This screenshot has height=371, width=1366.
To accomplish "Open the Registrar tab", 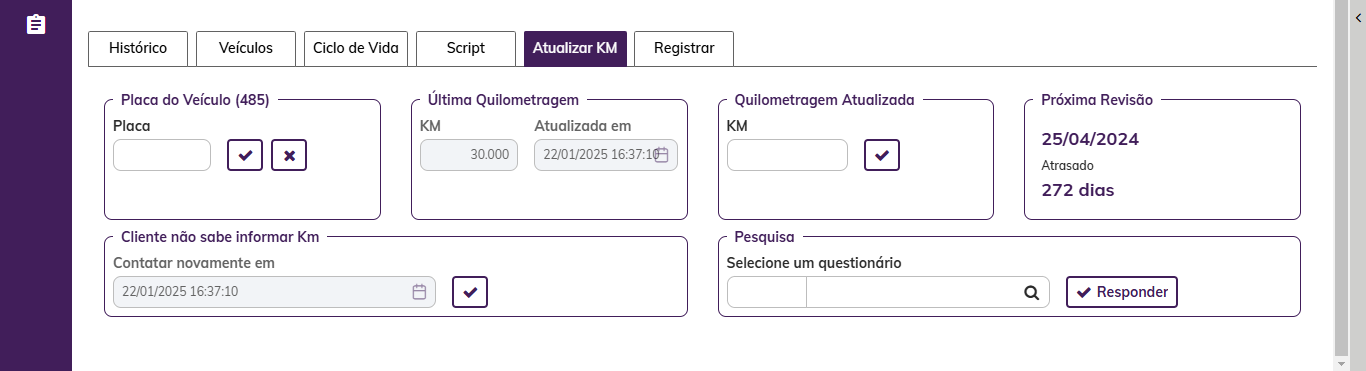I will click(684, 48).
